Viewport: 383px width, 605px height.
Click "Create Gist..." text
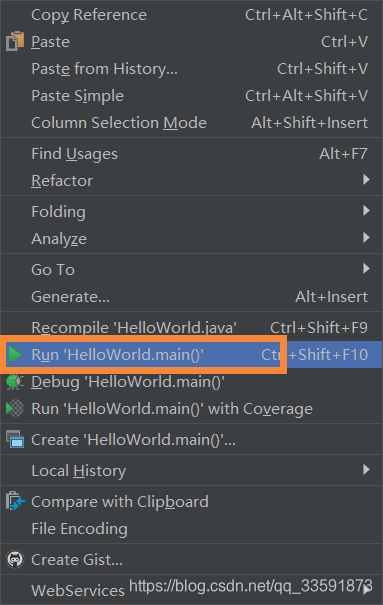pyautogui.click(x=77, y=559)
